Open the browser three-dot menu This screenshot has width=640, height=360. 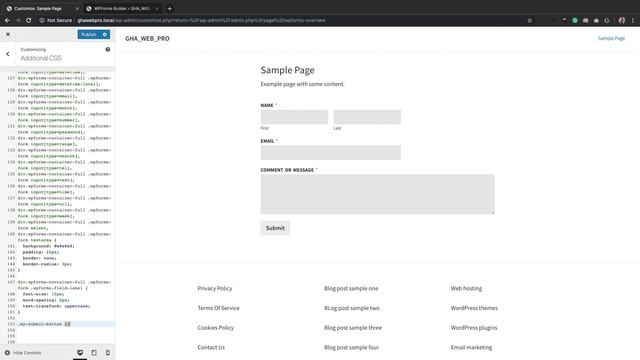pos(633,20)
